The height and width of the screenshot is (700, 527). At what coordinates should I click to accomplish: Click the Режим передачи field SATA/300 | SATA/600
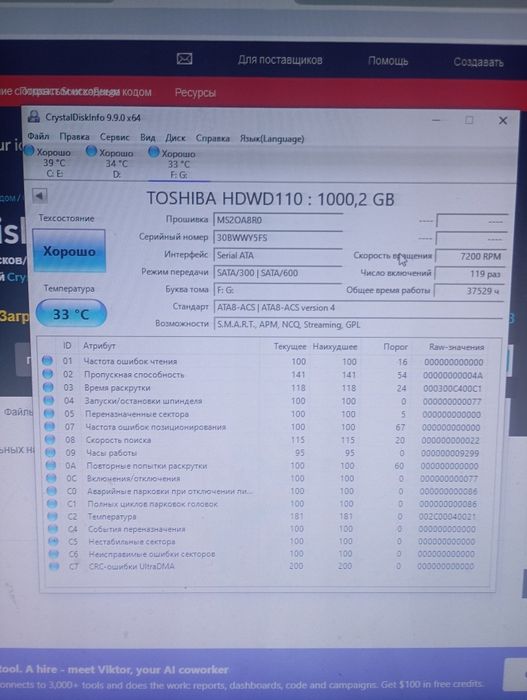point(278,273)
